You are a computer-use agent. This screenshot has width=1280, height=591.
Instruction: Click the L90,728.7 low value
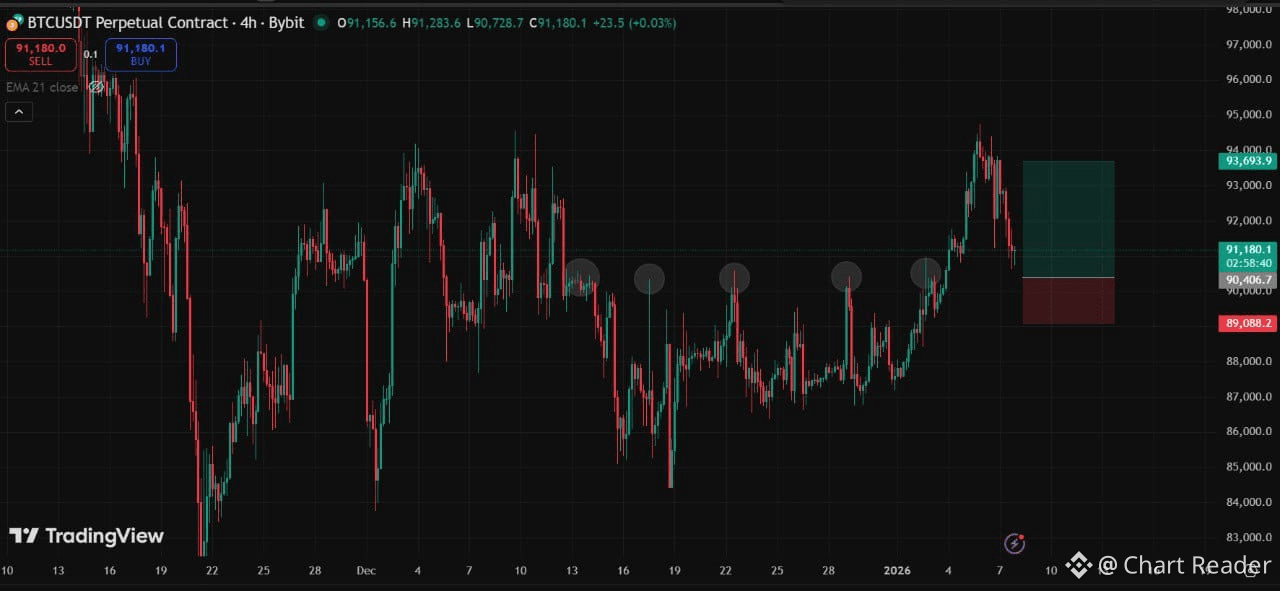pyautogui.click(x=495, y=22)
